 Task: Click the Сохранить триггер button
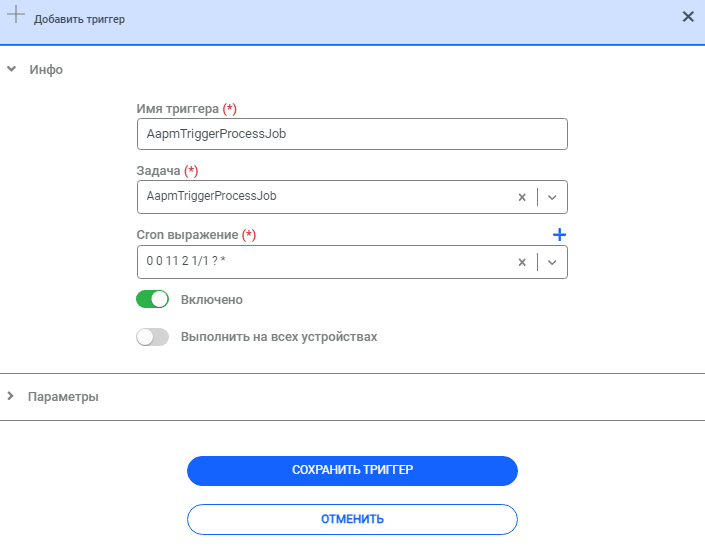[352, 470]
